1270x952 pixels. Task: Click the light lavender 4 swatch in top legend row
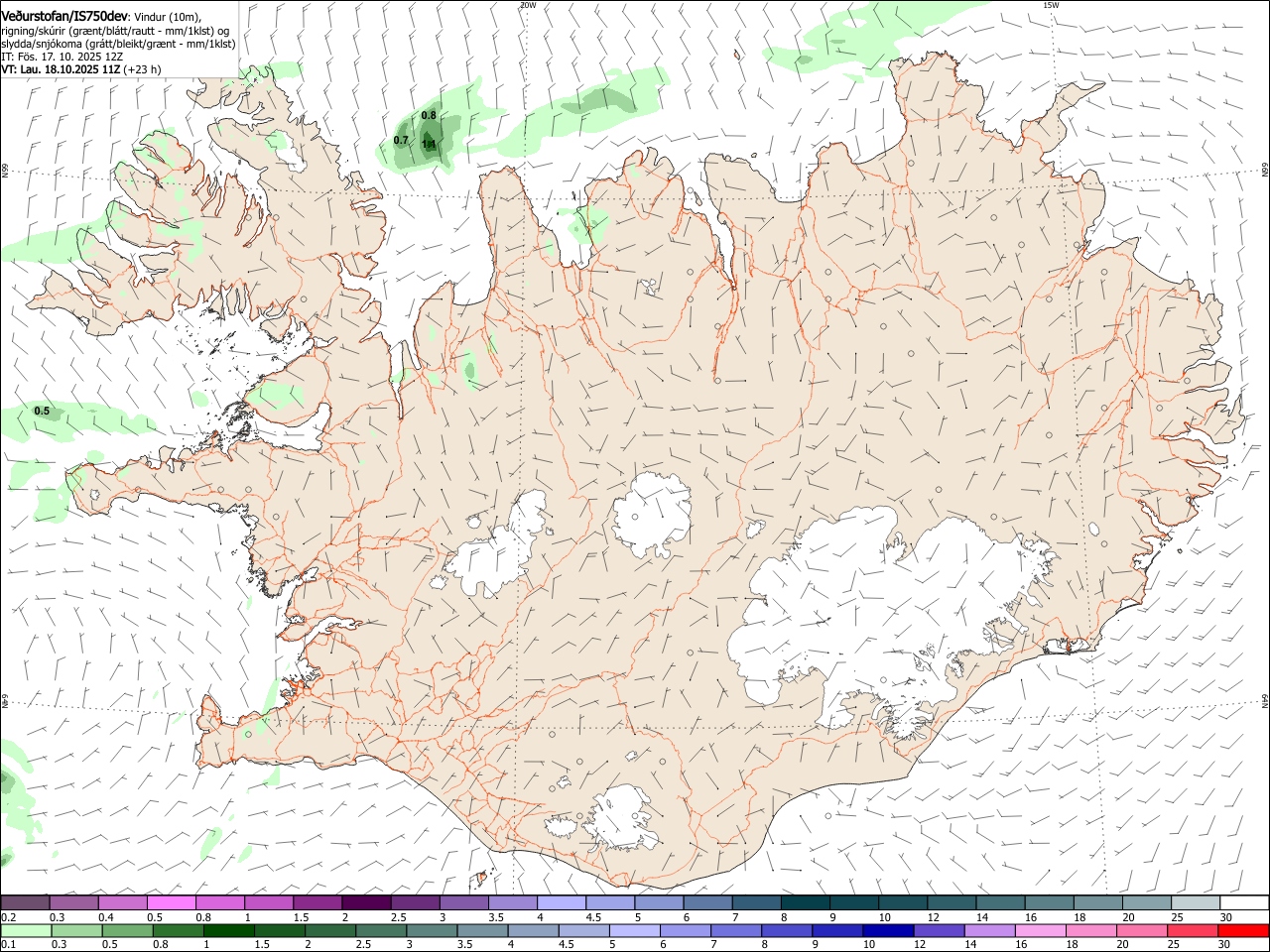point(562,902)
